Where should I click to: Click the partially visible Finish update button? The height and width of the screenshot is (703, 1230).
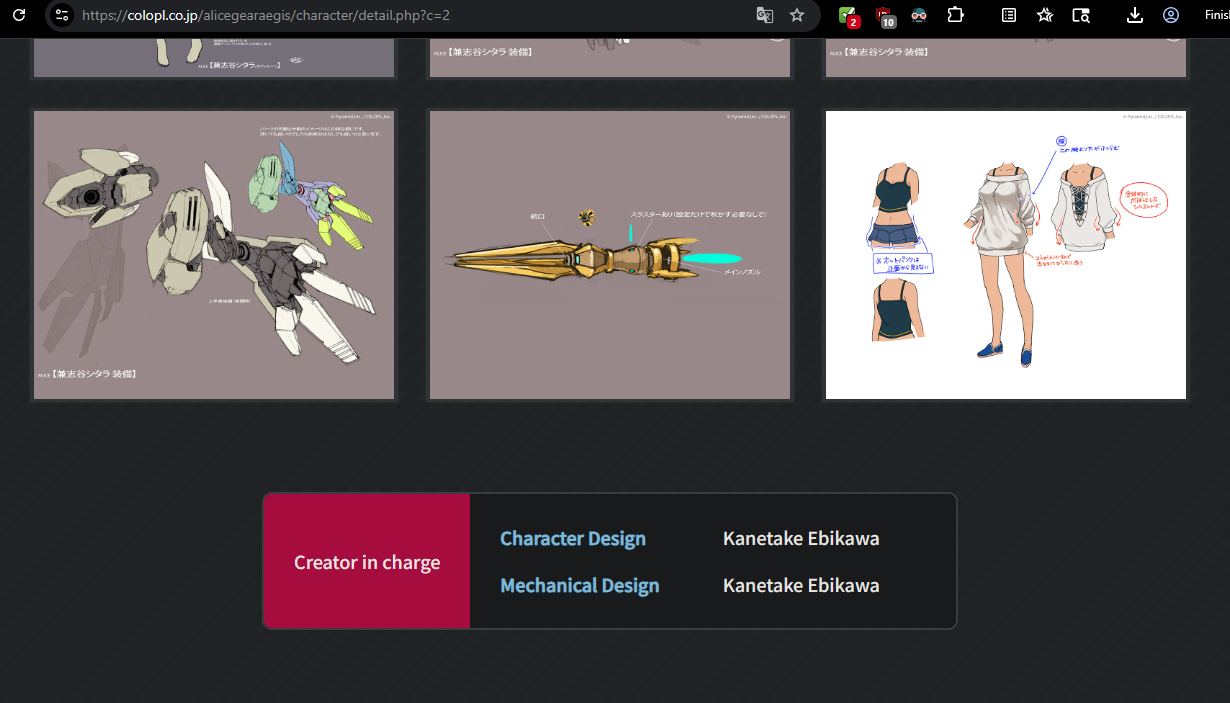coord(1216,15)
